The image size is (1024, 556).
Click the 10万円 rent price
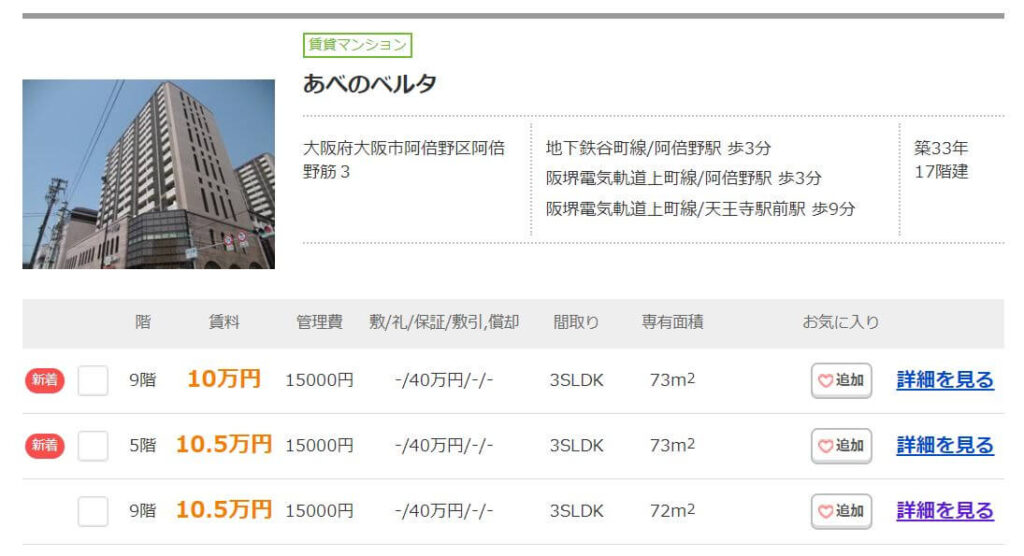tap(224, 379)
